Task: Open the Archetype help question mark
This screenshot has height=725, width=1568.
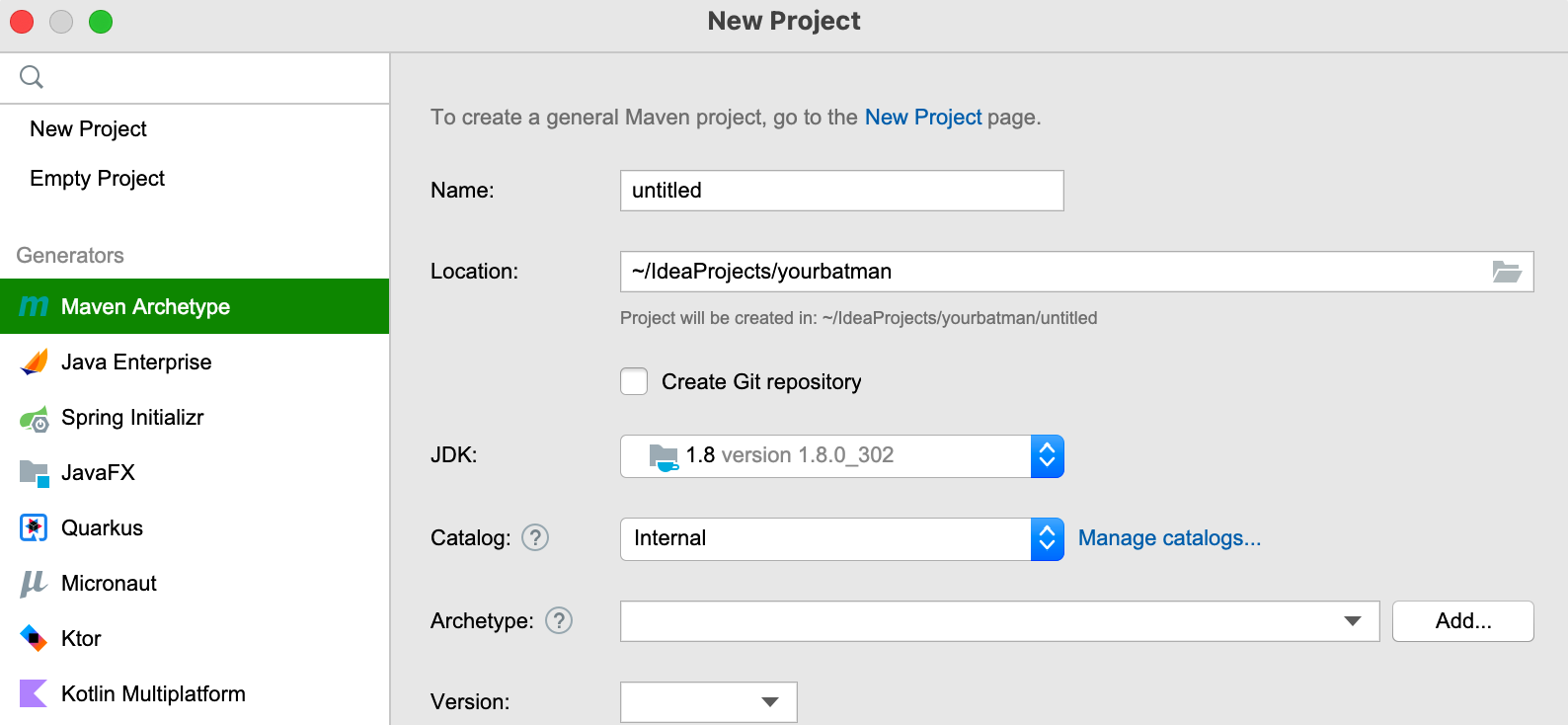Action: 559,620
